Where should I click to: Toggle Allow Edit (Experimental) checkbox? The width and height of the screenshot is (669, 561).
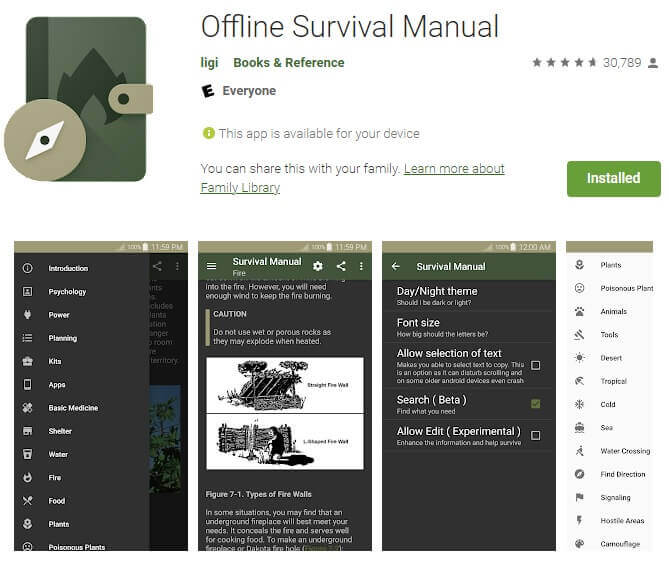pyautogui.click(x=535, y=435)
